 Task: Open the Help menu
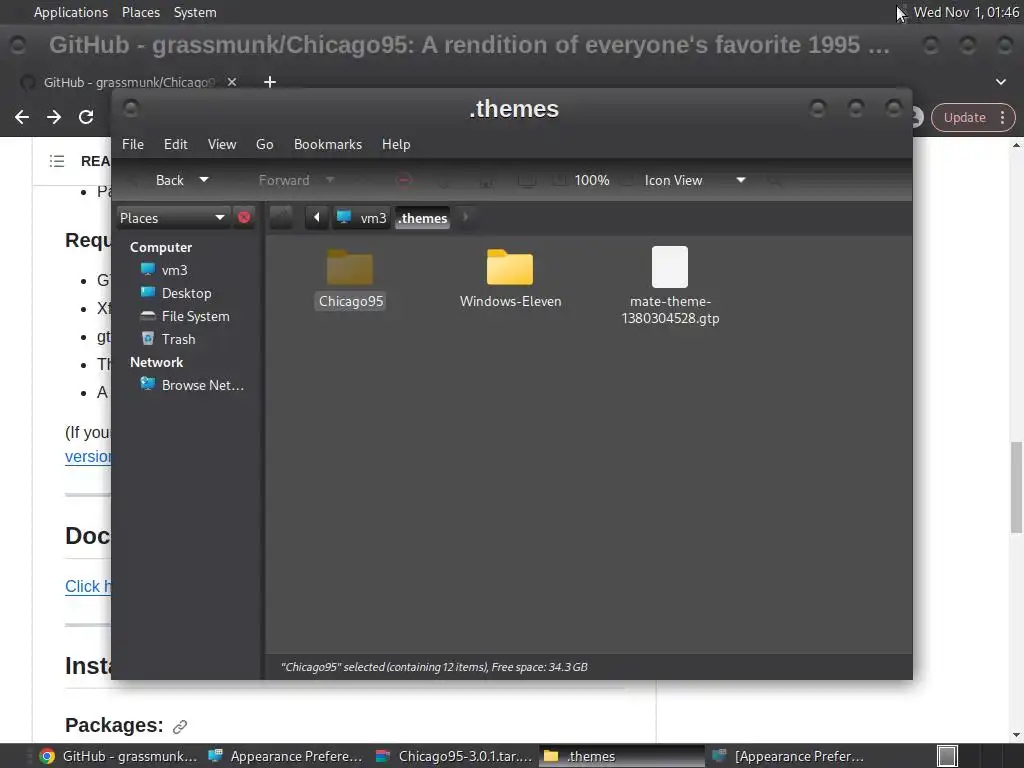[396, 144]
